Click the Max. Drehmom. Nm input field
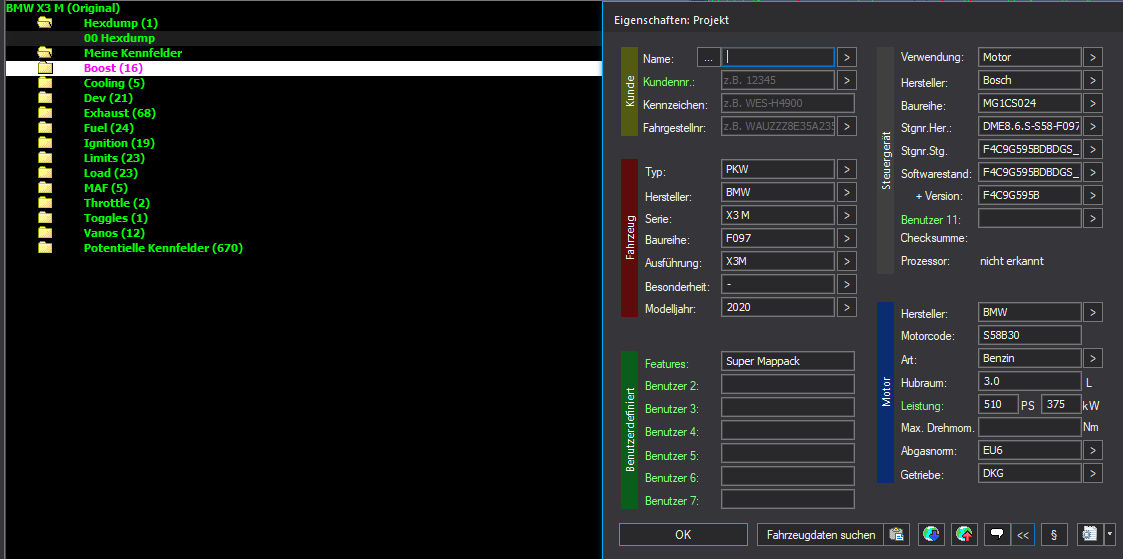 1029,427
